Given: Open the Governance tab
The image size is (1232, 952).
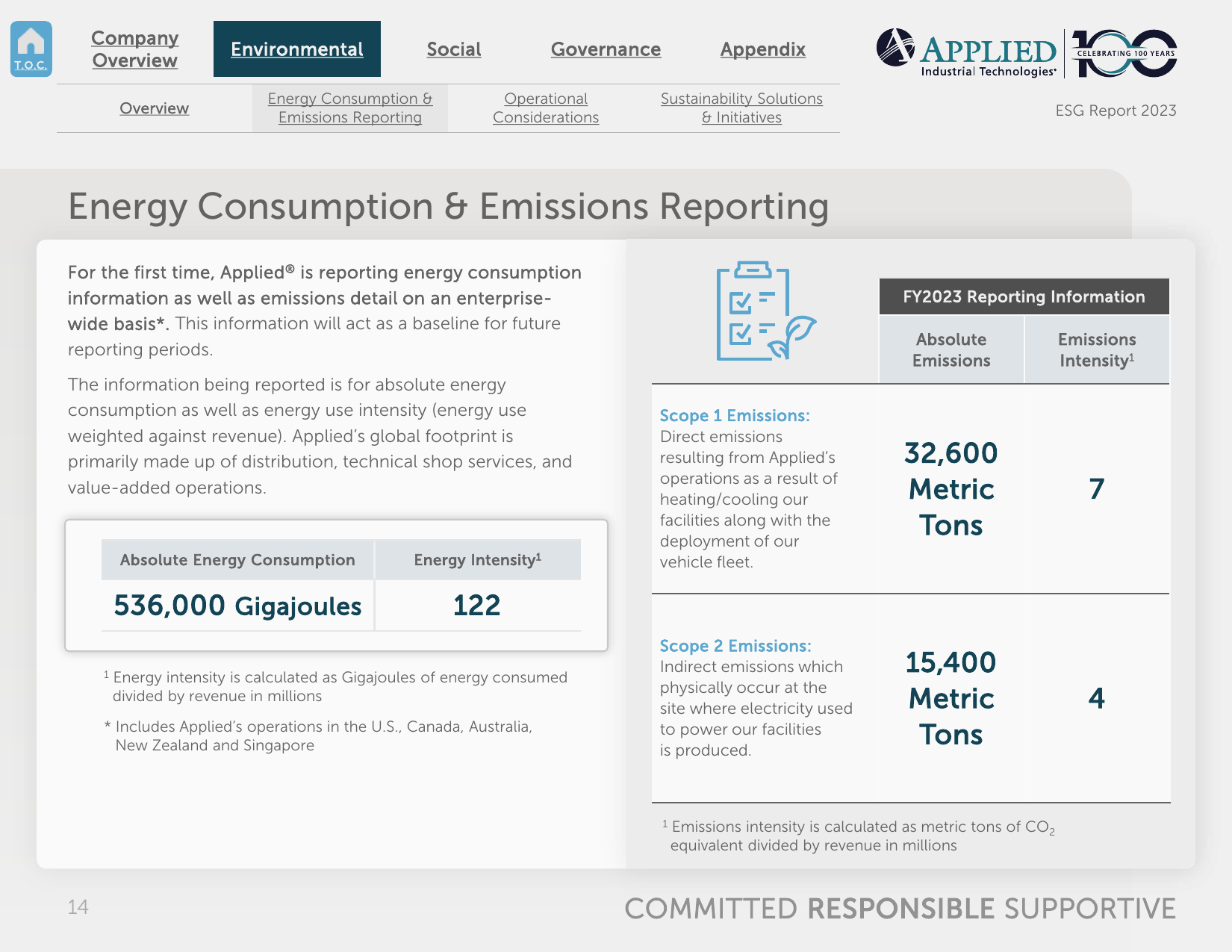Looking at the screenshot, I should (x=606, y=49).
